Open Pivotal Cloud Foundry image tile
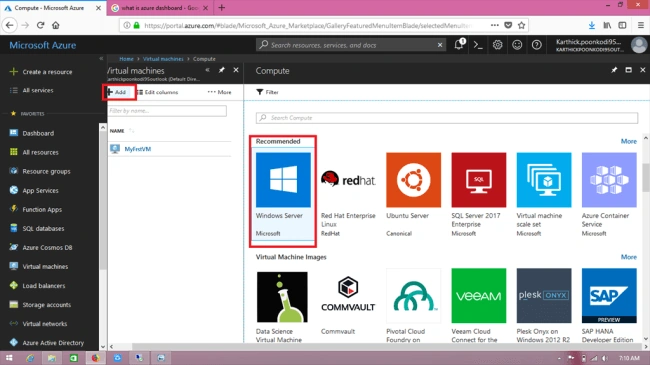650x365 pixels. coord(413,305)
